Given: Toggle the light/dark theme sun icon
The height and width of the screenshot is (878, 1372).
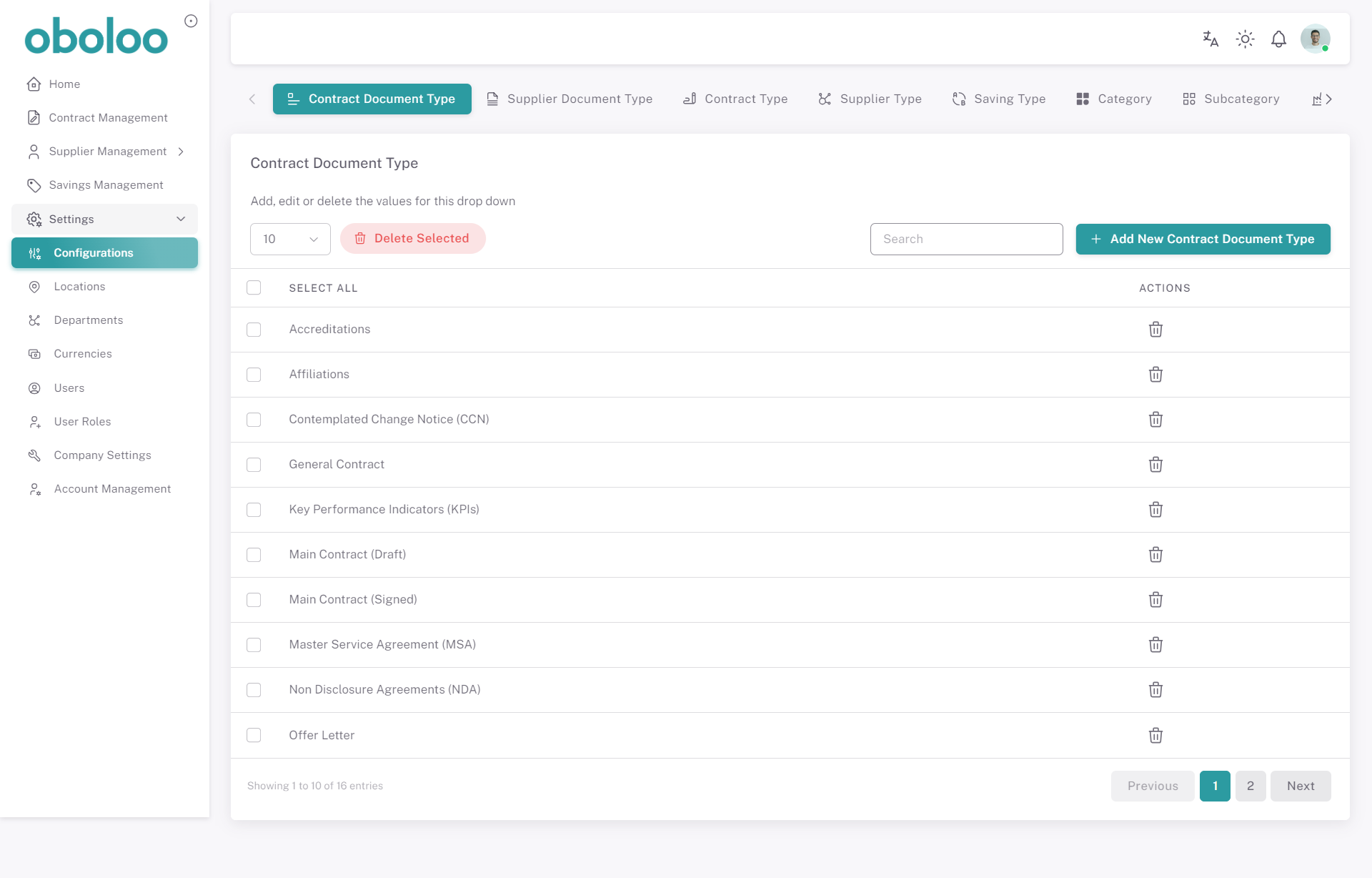Looking at the screenshot, I should [x=1245, y=39].
